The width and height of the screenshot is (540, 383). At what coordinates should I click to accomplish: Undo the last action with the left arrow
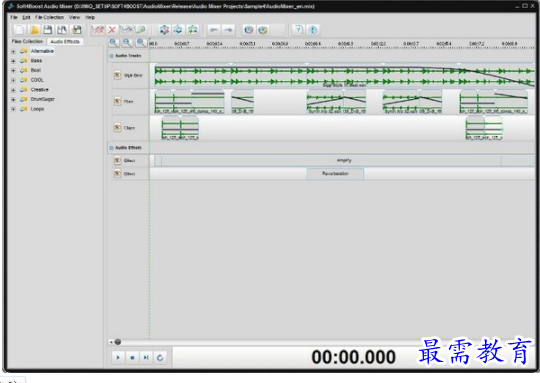(x=214, y=30)
